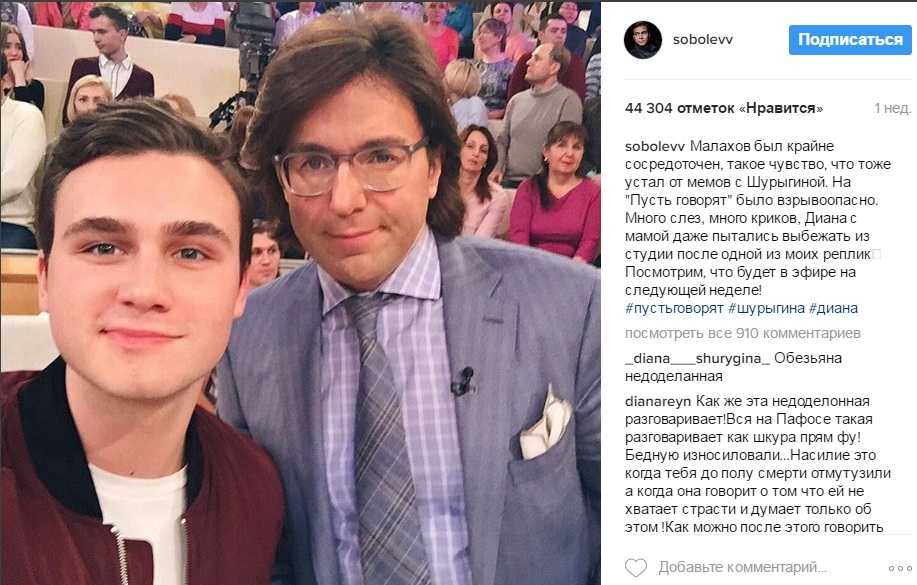The height and width of the screenshot is (585, 917).
Task: Click the 44 304 likes count
Action: (x=723, y=108)
